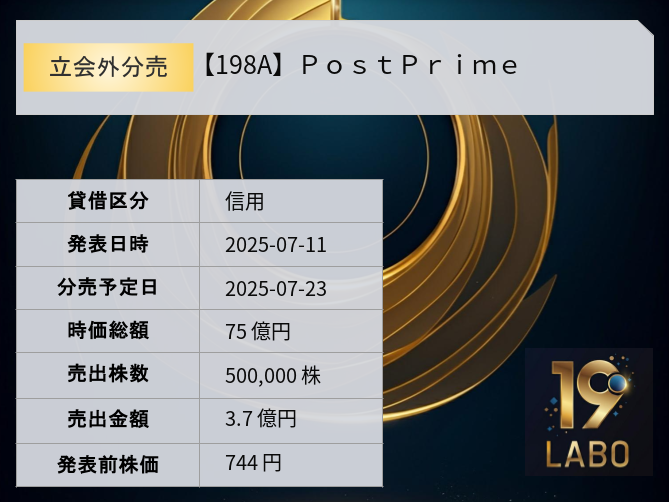Click the 立会外分売 gold label

click(108, 67)
